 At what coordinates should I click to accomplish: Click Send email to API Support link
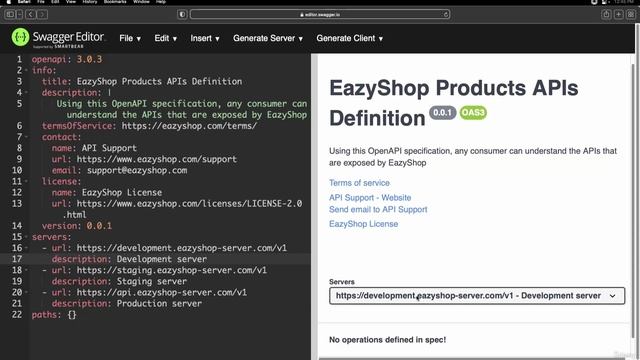(378, 209)
